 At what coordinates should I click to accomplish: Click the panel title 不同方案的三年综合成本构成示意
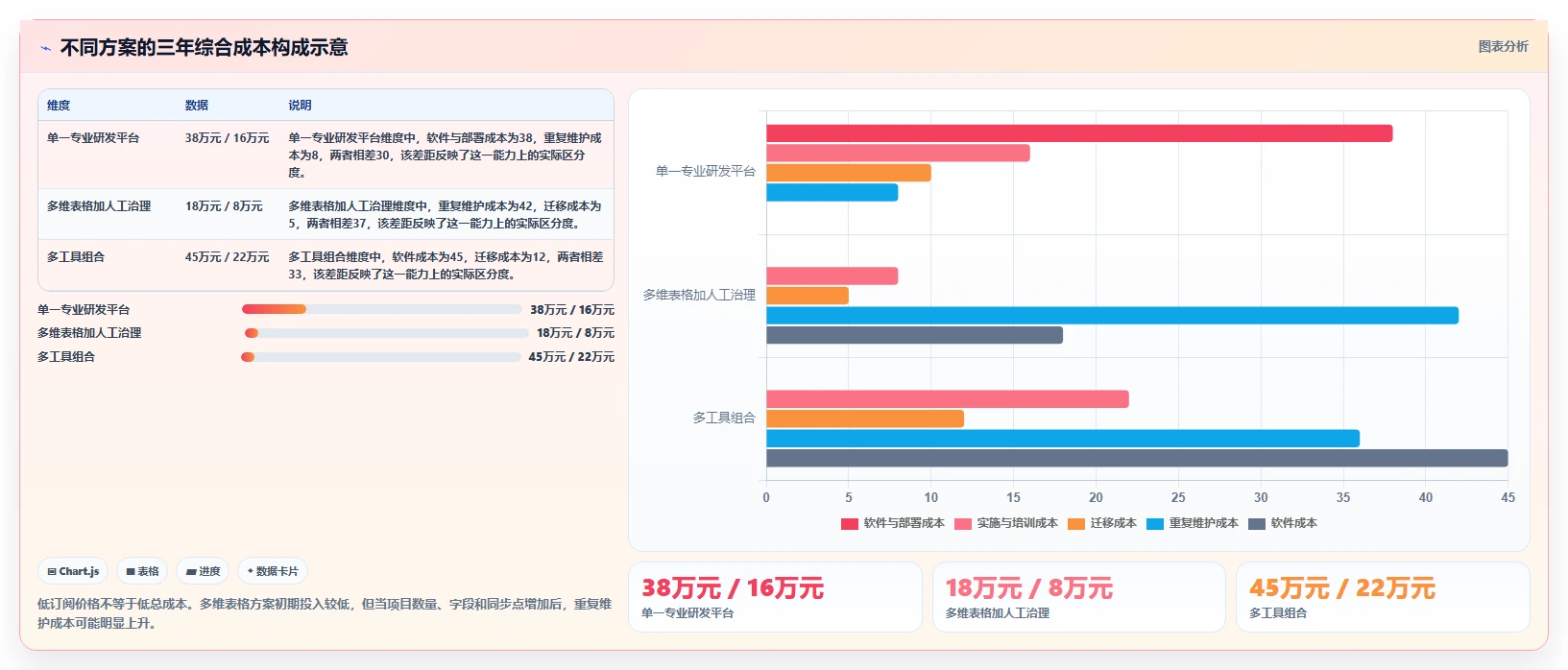tap(205, 47)
